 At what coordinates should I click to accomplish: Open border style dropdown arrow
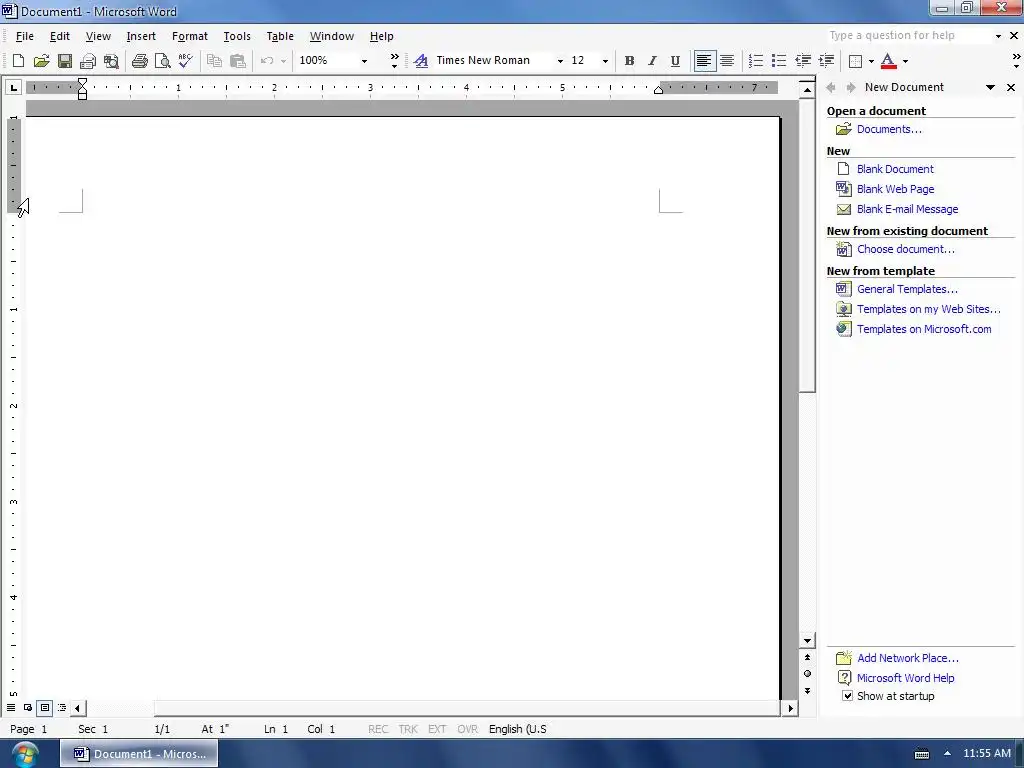coord(871,61)
